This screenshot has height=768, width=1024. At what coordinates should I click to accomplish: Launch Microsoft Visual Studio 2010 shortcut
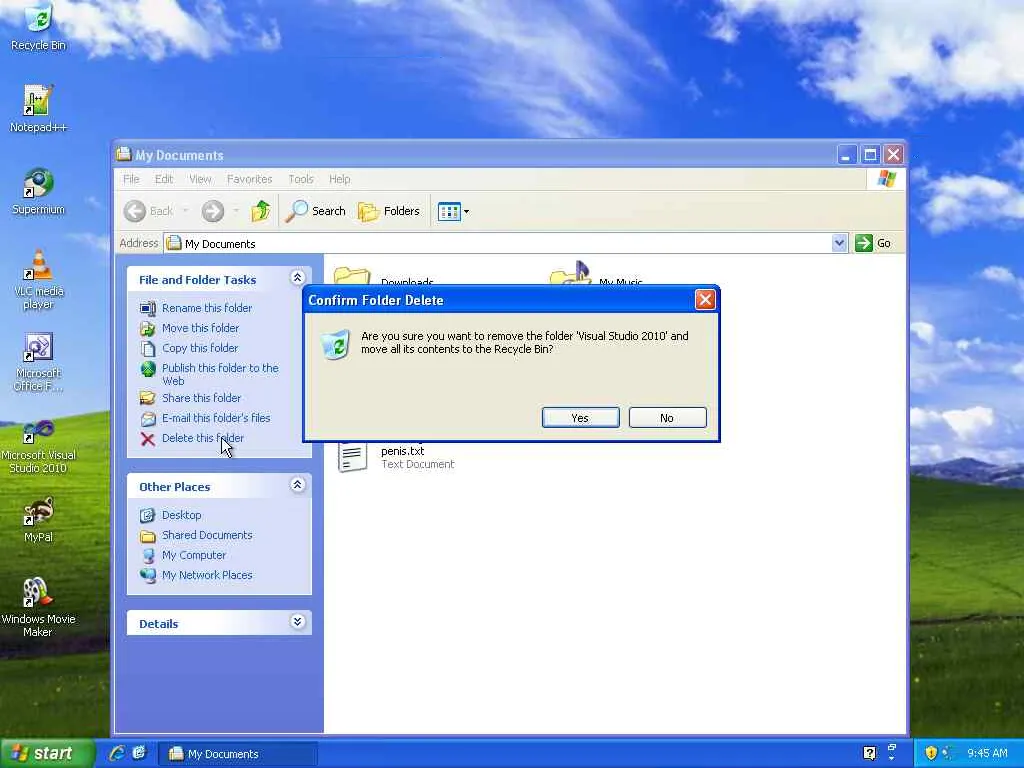pyautogui.click(x=38, y=447)
